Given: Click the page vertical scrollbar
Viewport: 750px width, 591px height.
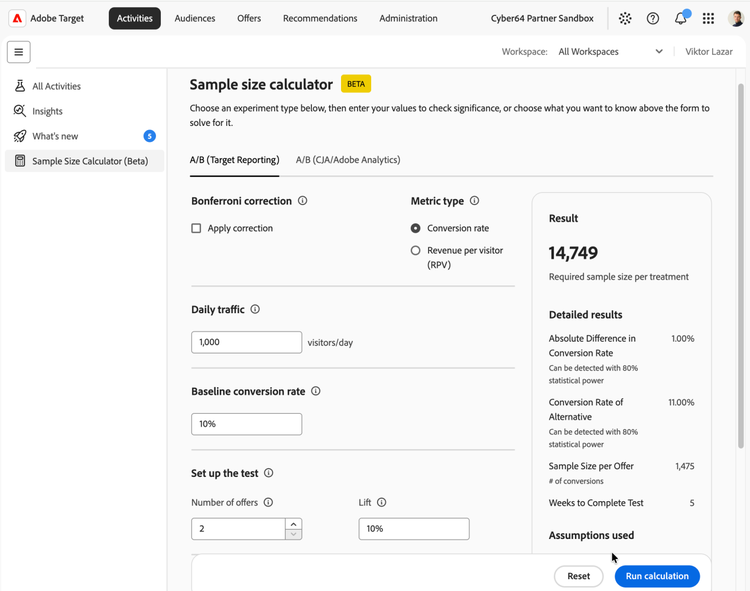Looking at the screenshot, I should pos(740,266).
